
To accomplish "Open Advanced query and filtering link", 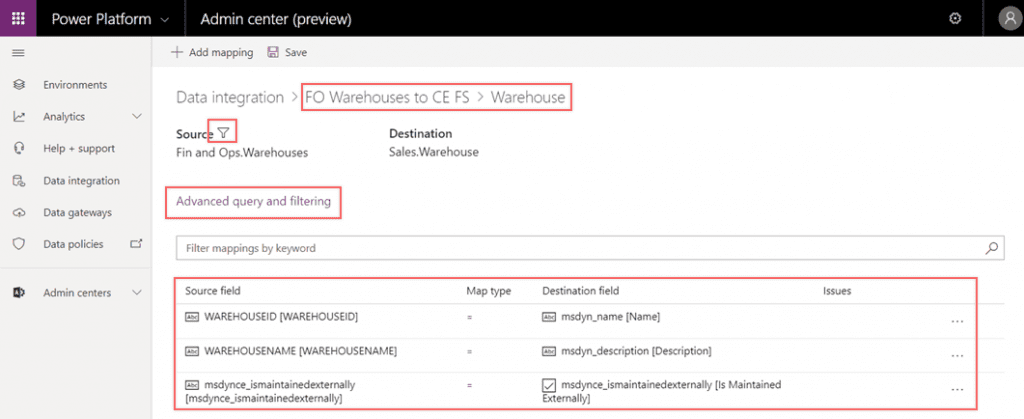I will [x=253, y=202].
